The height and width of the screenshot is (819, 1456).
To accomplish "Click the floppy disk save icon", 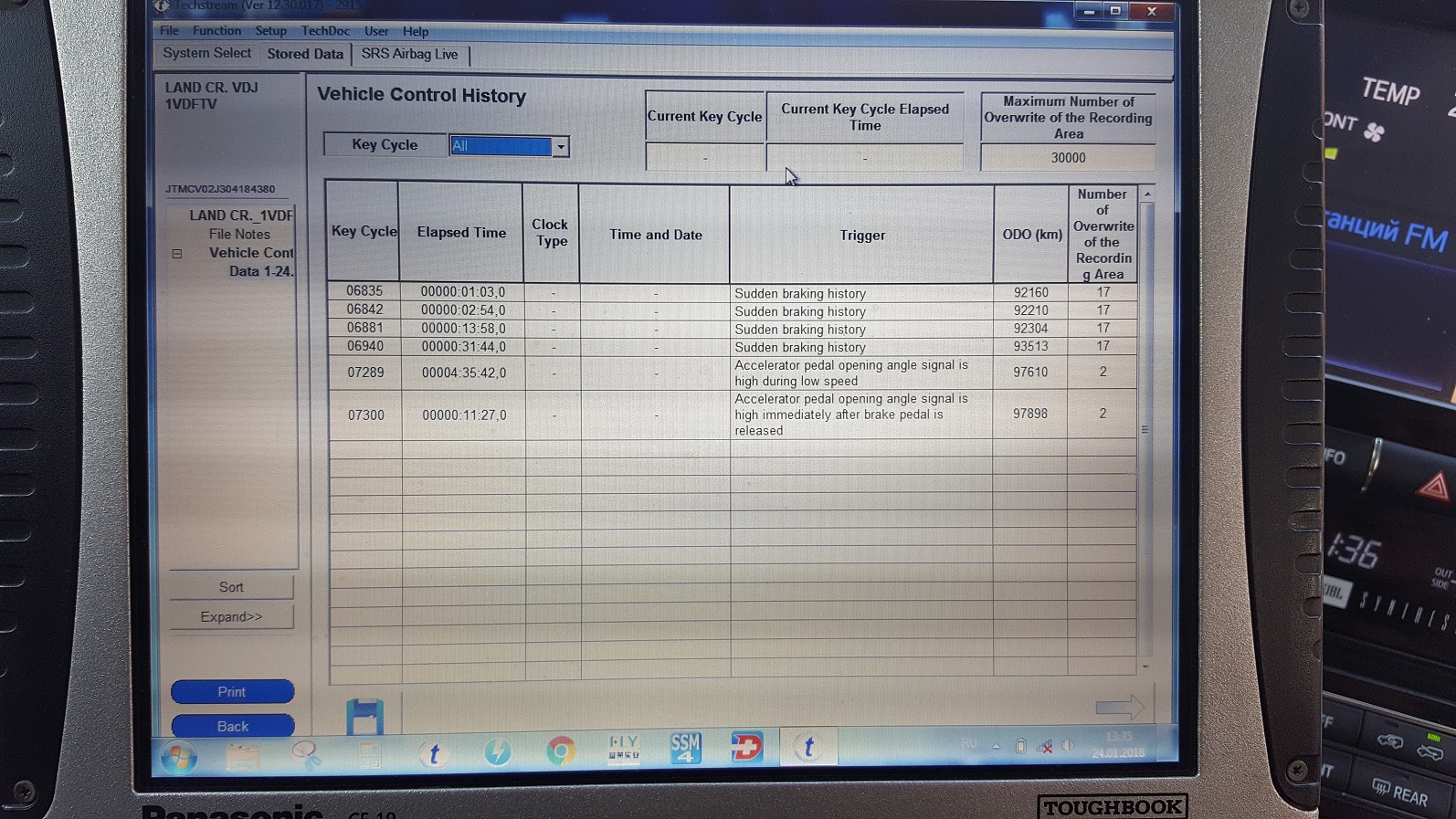I will [364, 717].
